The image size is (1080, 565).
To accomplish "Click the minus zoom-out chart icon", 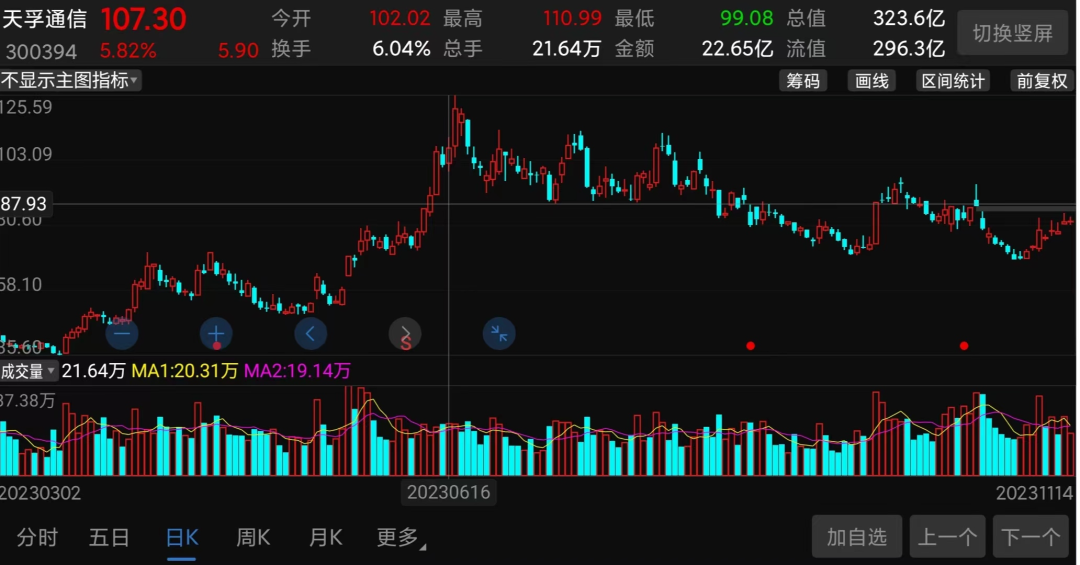I will click(x=122, y=334).
